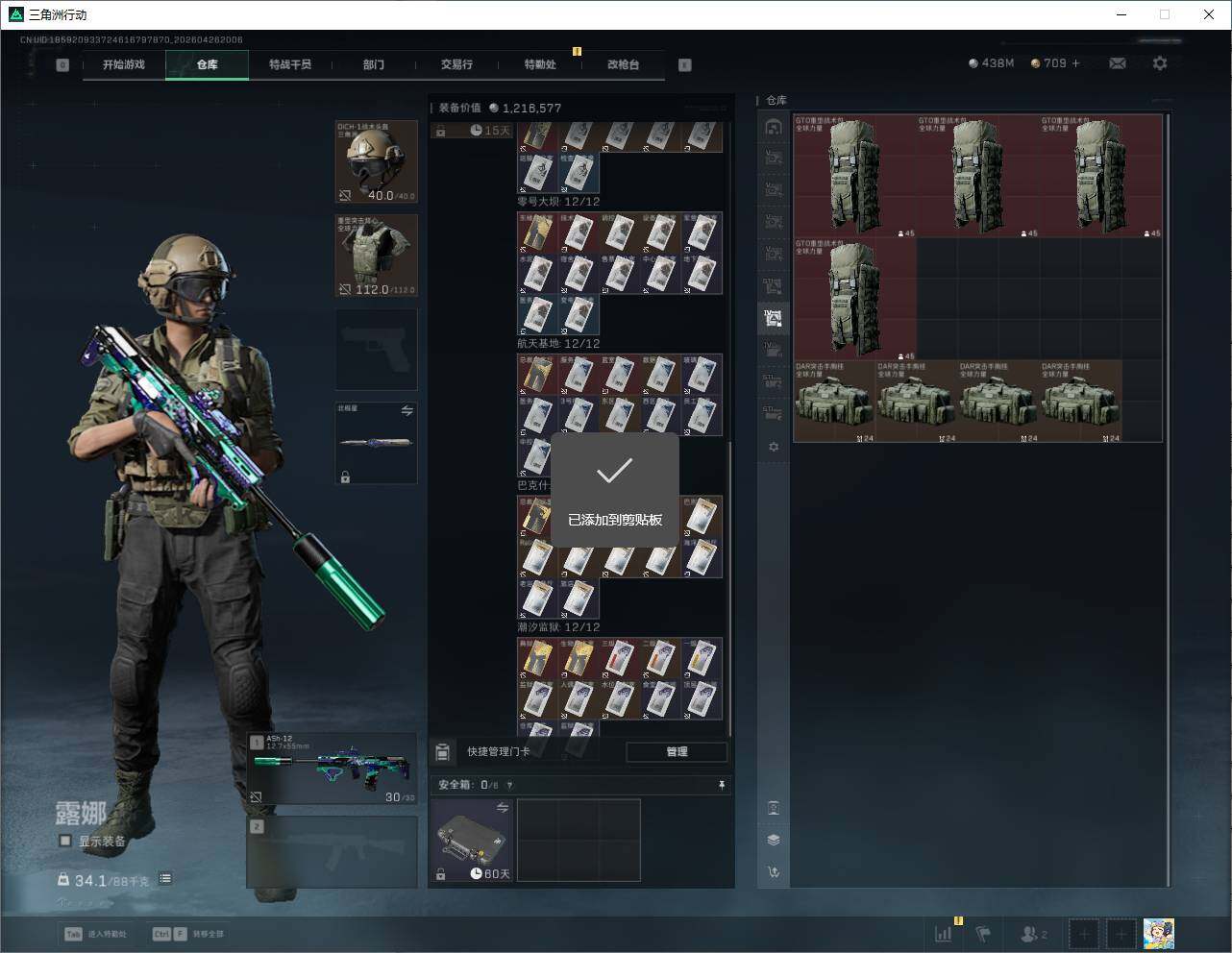Open the mail envelope icon

tap(1118, 63)
